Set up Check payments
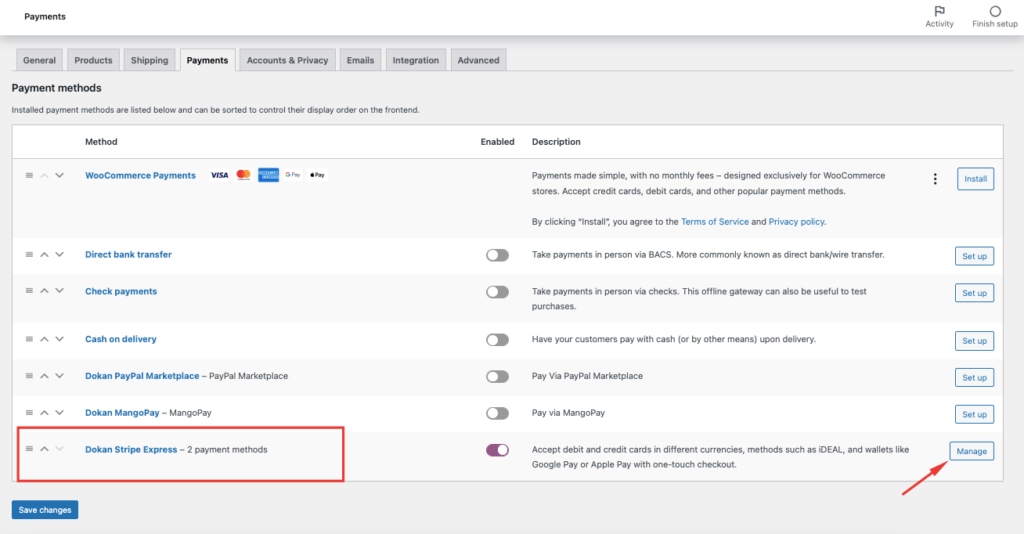Viewport: 1024px width, 534px height. [974, 293]
